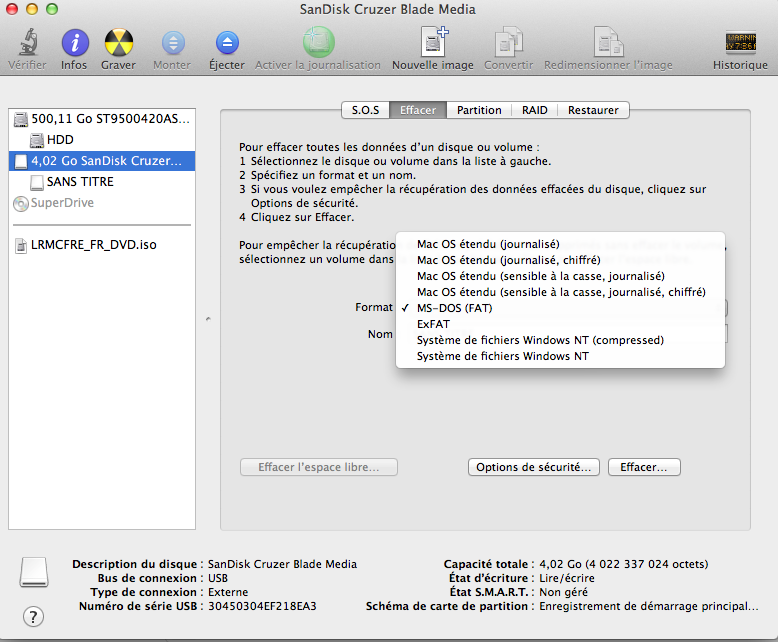Open the Infos inspector icon
The height and width of the screenshot is (642, 778).
tap(74, 43)
